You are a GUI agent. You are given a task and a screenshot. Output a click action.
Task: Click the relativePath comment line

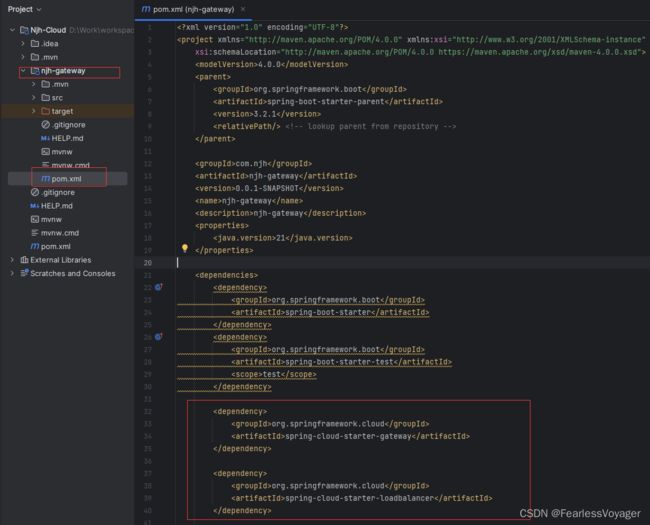pos(334,126)
